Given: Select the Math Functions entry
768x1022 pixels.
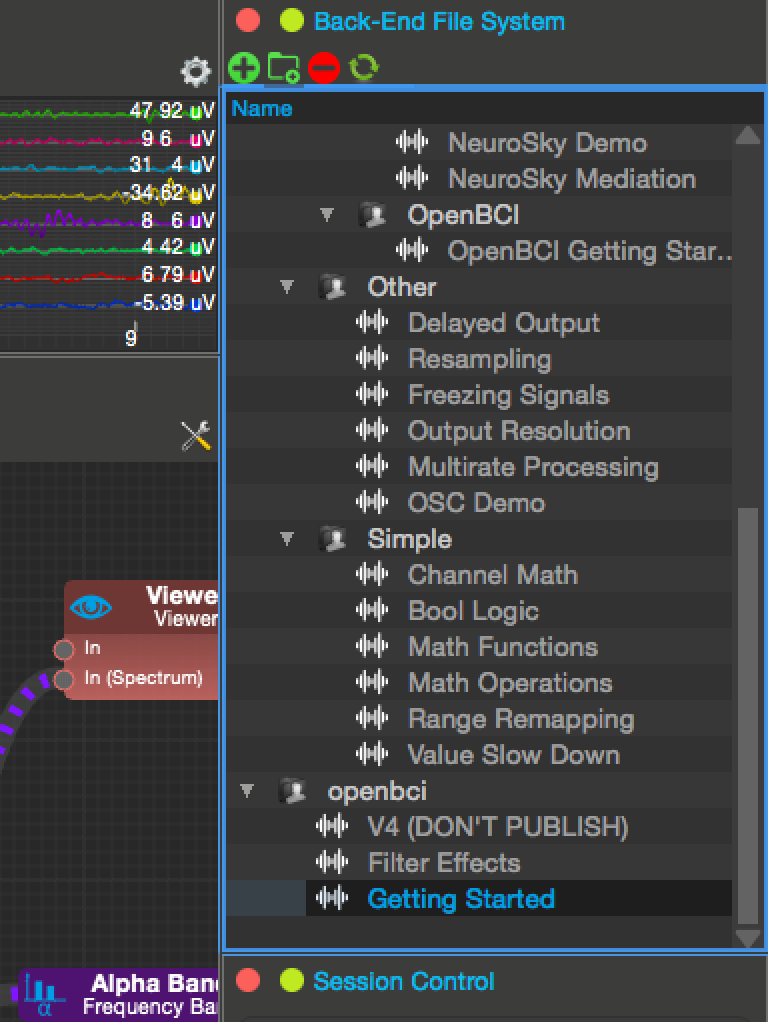Looking at the screenshot, I should pos(503,647).
